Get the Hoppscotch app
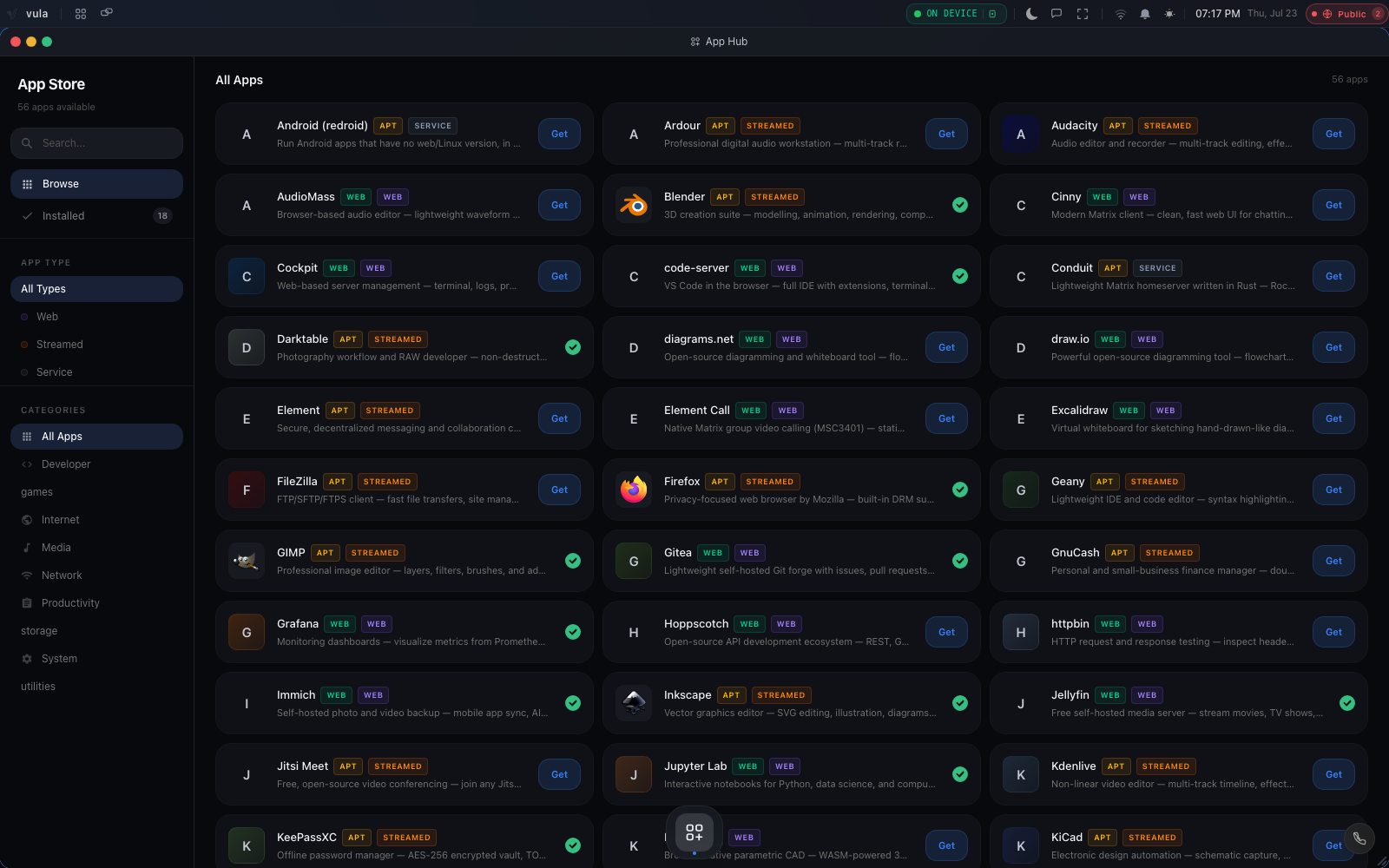The height and width of the screenshot is (868, 1389). [947, 632]
